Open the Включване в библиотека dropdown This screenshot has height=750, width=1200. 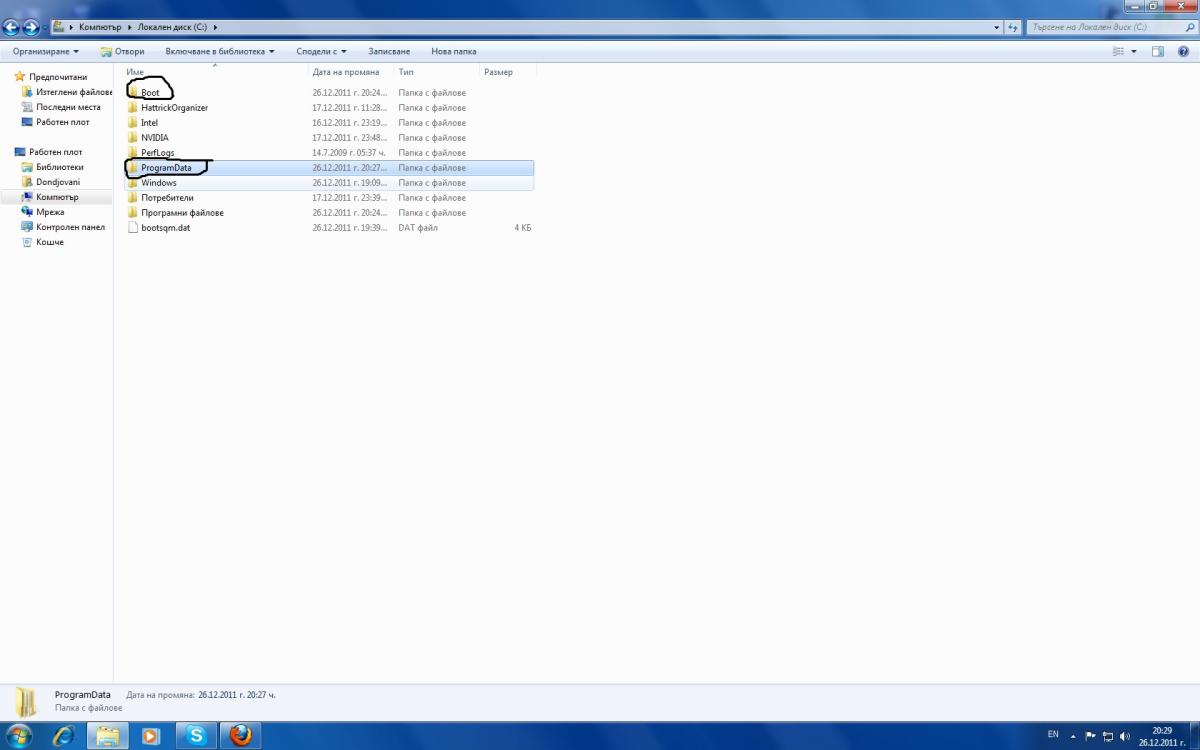click(x=220, y=51)
